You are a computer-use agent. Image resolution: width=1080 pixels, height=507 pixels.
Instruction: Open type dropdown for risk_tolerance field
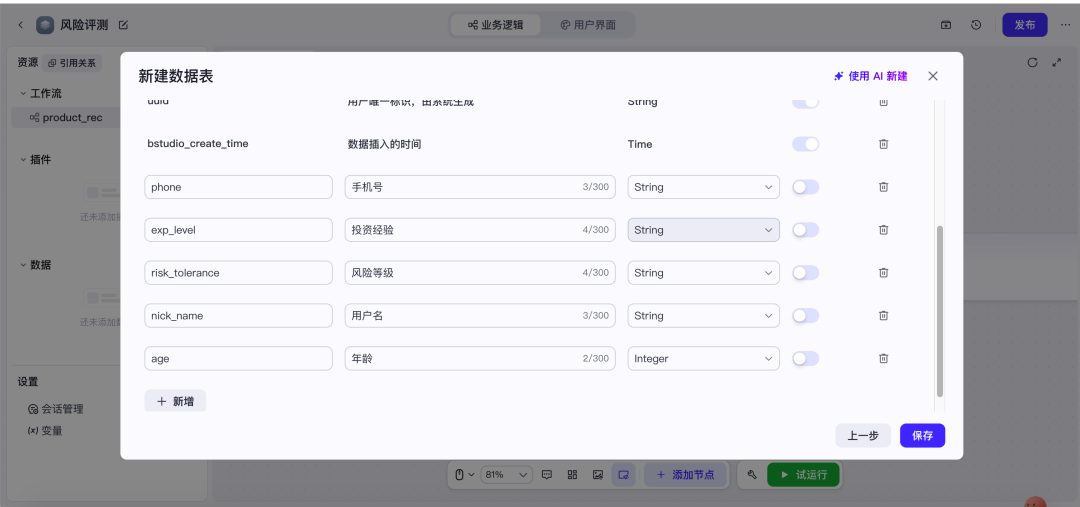coord(703,273)
